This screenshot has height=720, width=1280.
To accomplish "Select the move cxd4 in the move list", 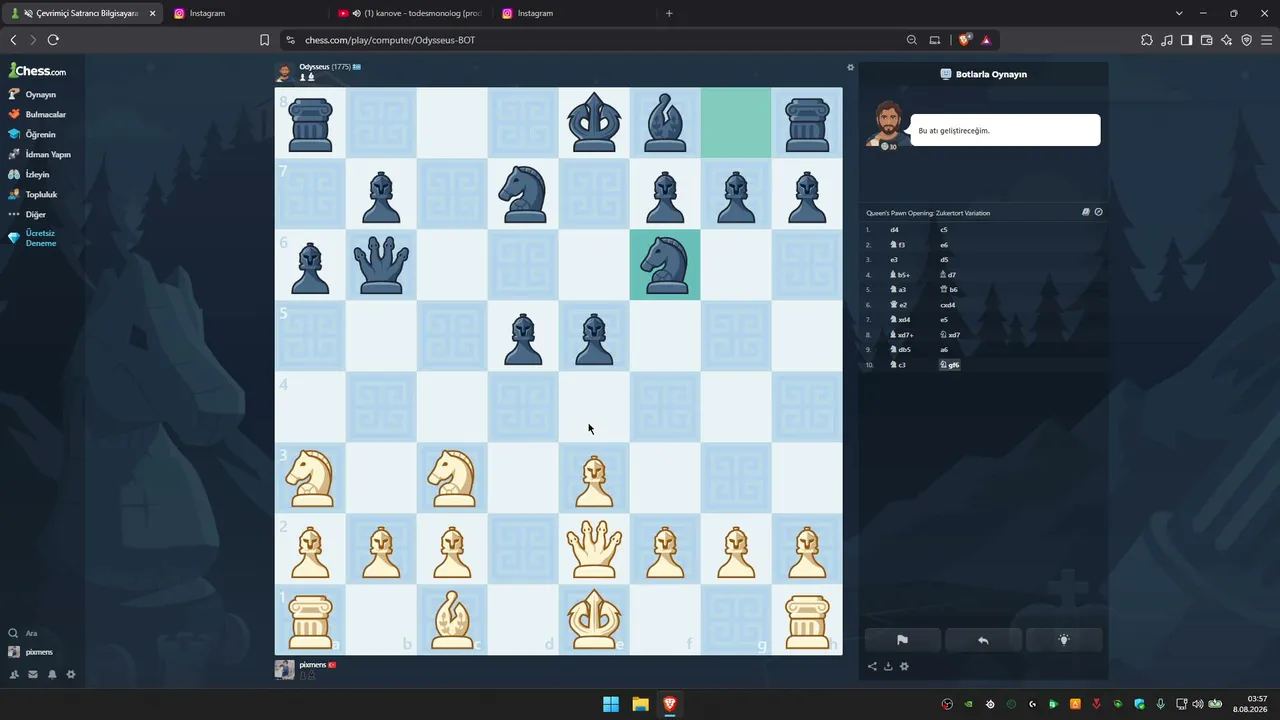I will click(x=948, y=305).
